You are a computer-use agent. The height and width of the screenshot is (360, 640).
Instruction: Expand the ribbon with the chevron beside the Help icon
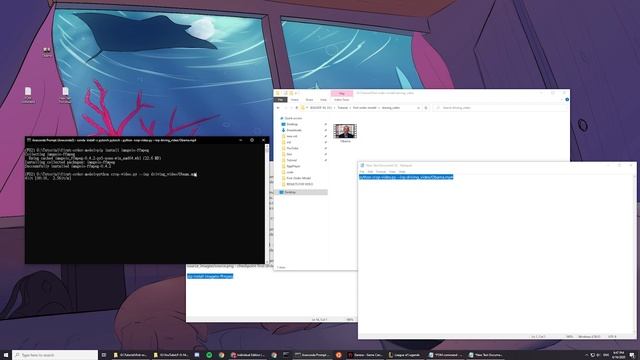(562, 100)
